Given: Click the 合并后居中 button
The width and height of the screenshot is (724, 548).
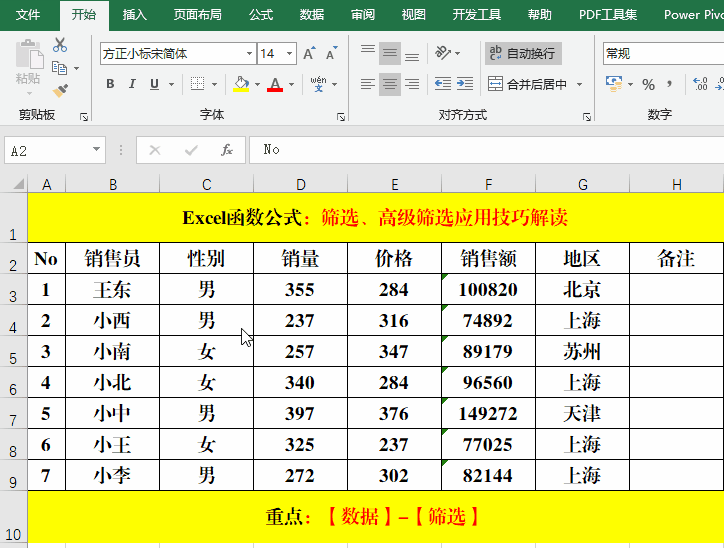Looking at the screenshot, I should point(528,84).
